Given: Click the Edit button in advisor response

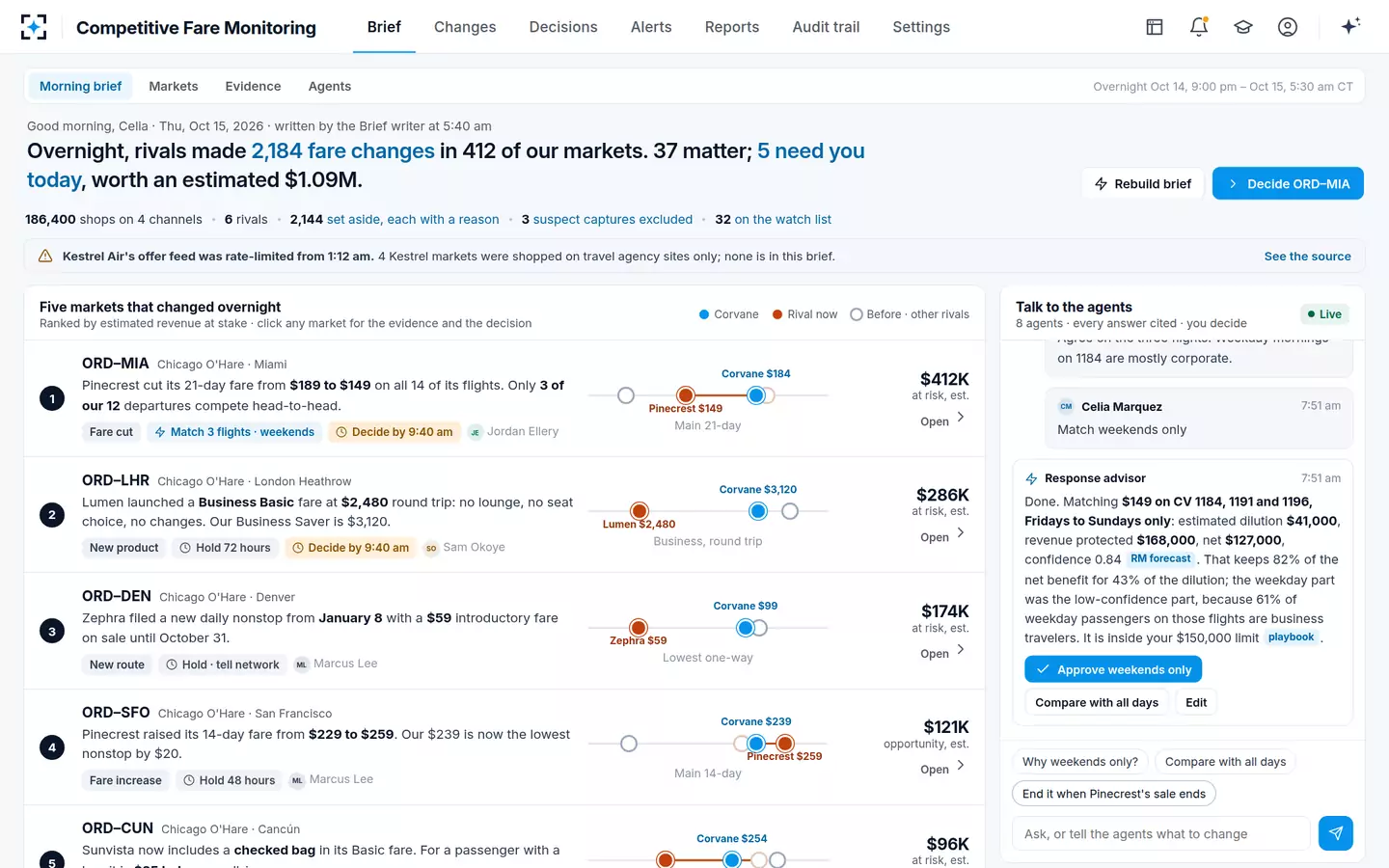Looking at the screenshot, I should coord(1196,702).
